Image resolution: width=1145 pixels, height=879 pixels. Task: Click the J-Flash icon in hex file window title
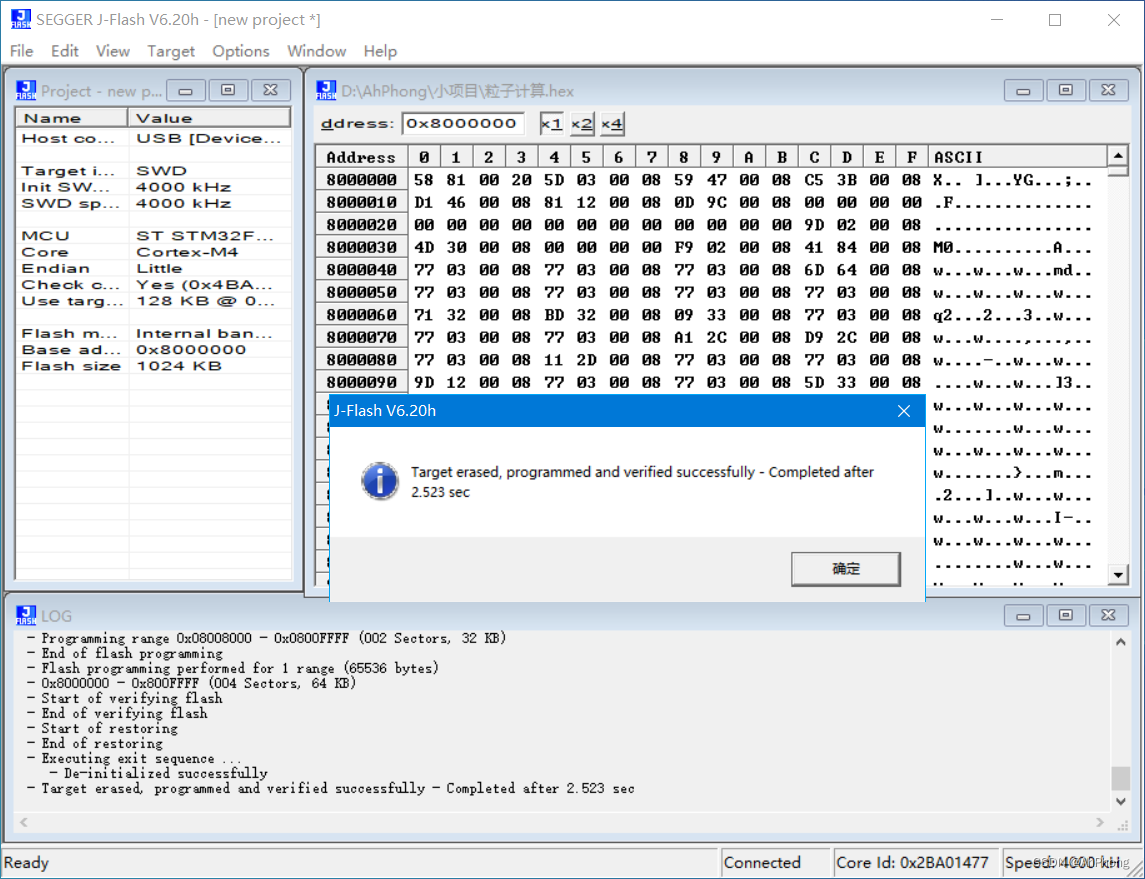326,91
